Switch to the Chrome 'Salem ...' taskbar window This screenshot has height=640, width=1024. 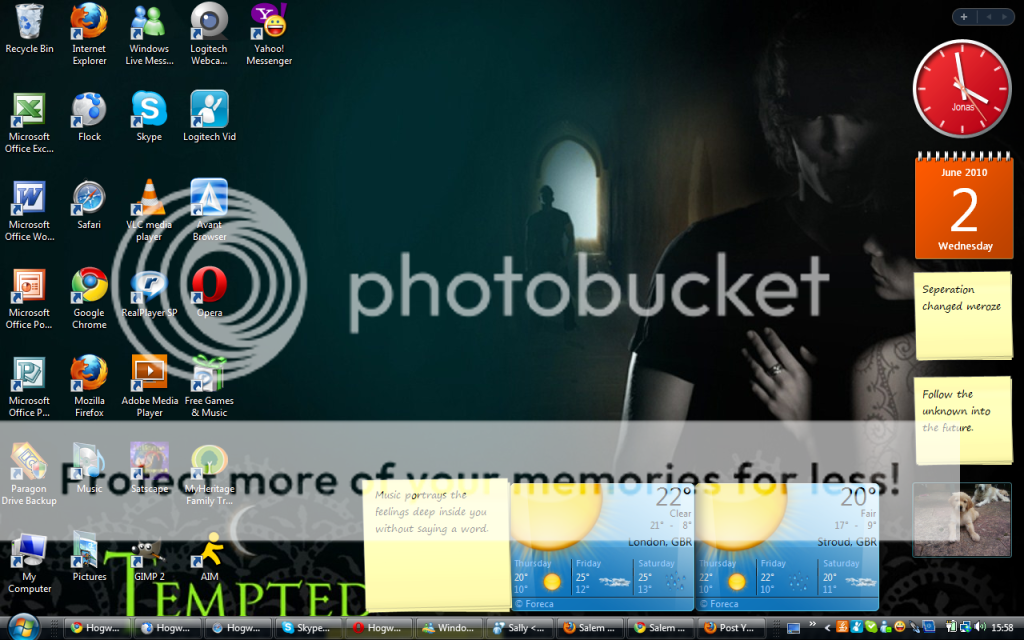click(662, 628)
